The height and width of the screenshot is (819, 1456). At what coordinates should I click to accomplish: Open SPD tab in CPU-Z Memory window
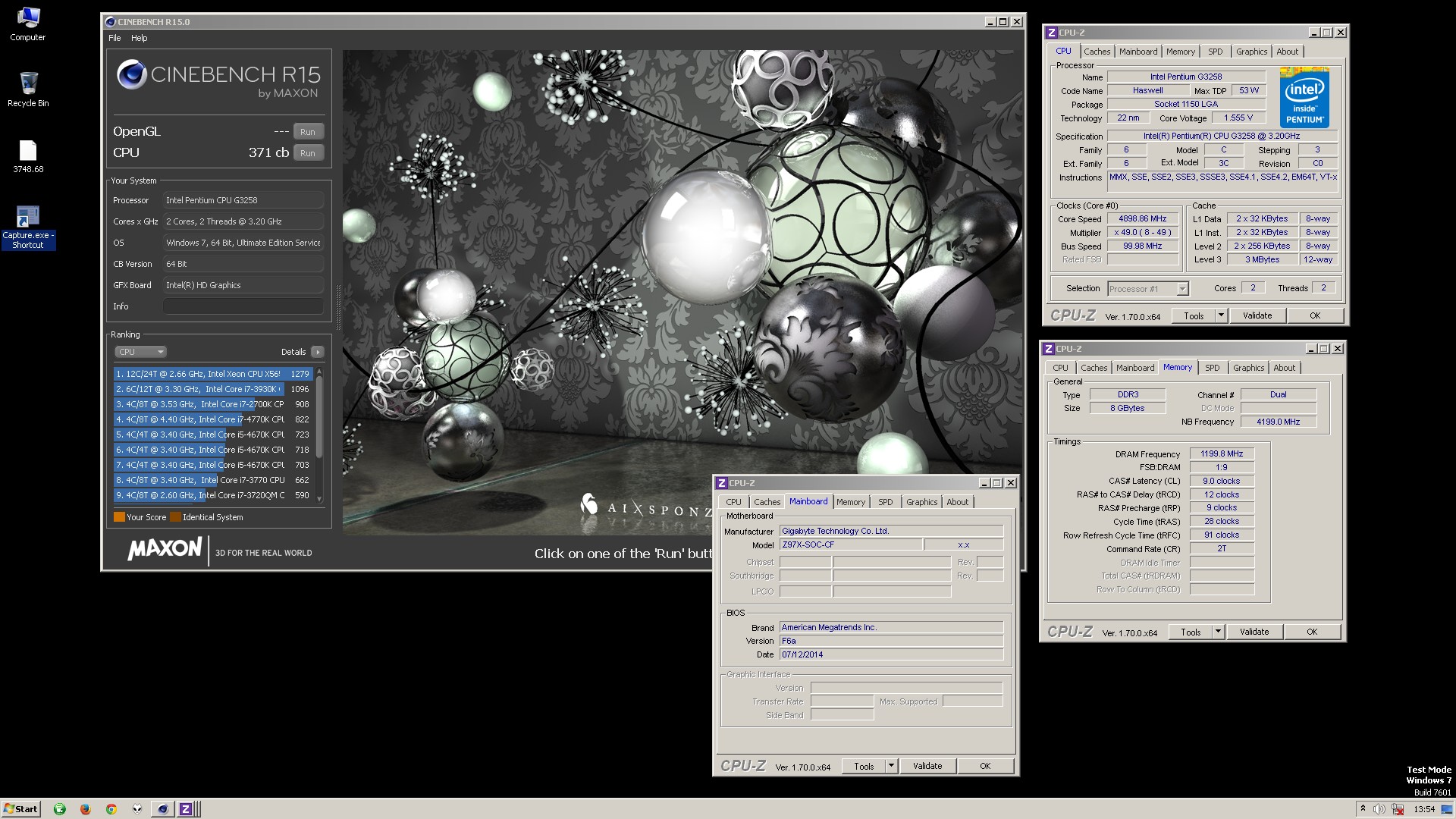[x=1212, y=368]
